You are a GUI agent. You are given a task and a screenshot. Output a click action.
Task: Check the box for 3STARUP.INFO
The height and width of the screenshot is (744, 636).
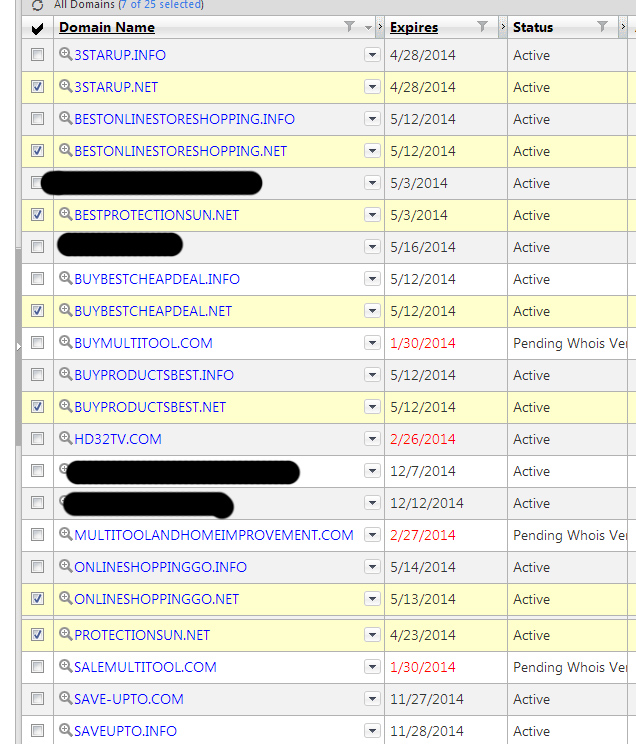coord(37,55)
